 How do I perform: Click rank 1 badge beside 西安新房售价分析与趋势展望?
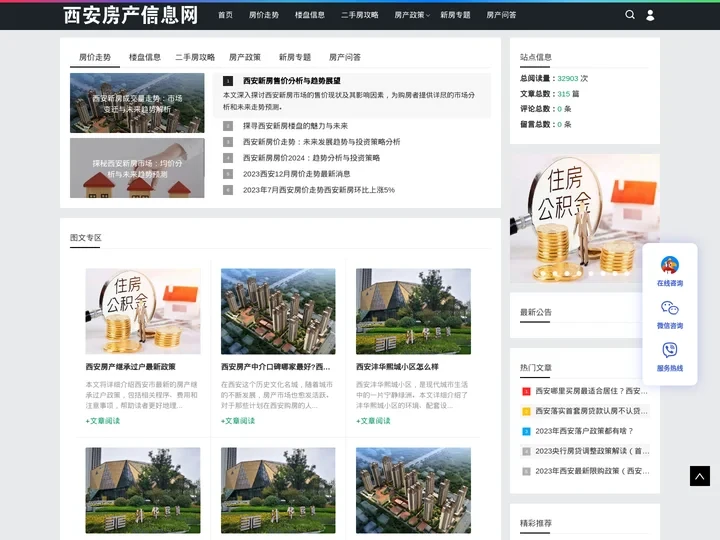tap(228, 81)
